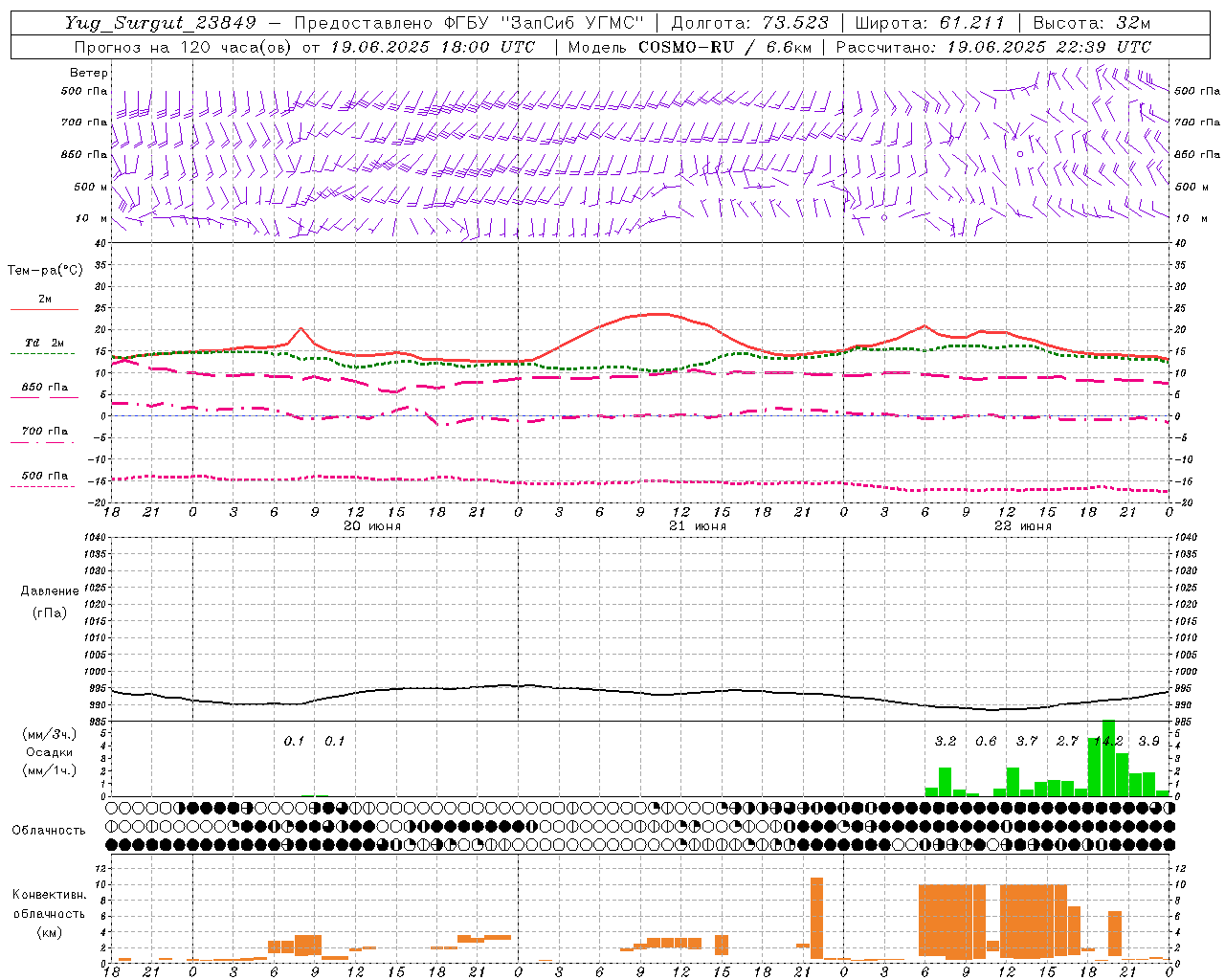Click the 3-hour precipitation value 3.9
Image resolution: width=1225 pixels, height=980 pixels.
pos(1149,741)
